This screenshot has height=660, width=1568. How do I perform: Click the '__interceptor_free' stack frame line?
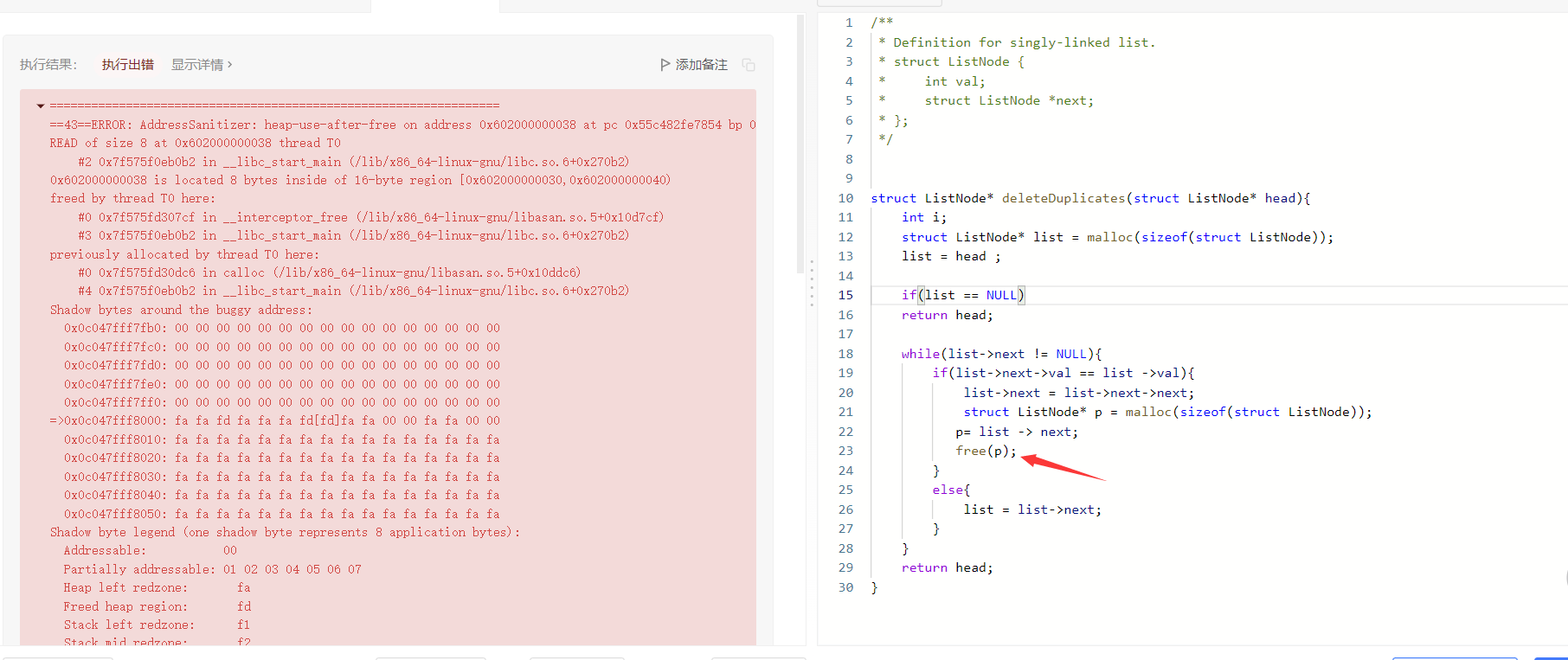pyautogui.click(x=370, y=217)
